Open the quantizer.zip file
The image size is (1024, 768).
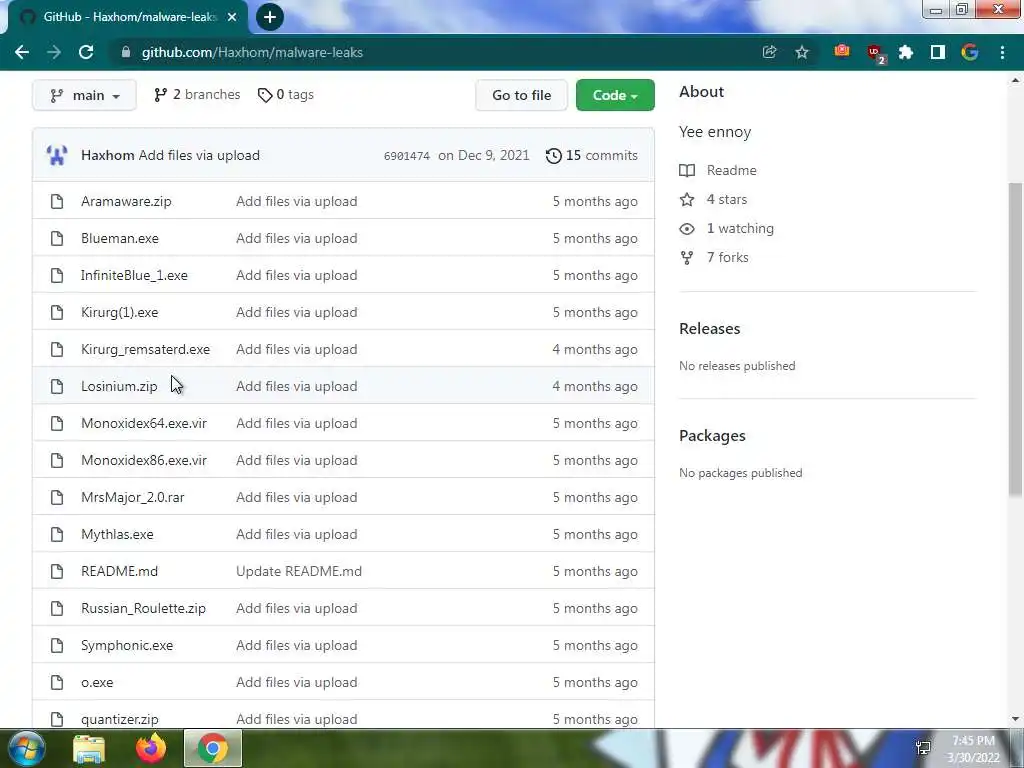coord(120,720)
